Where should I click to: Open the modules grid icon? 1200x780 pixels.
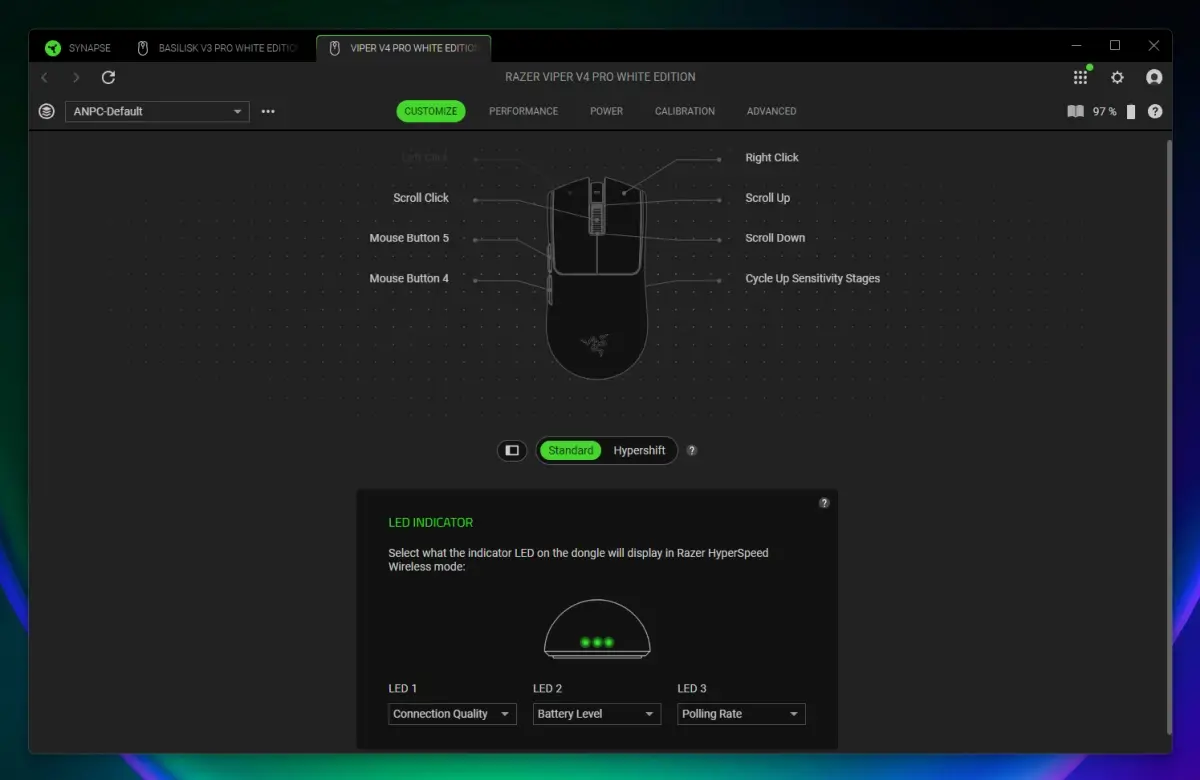(x=1080, y=77)
